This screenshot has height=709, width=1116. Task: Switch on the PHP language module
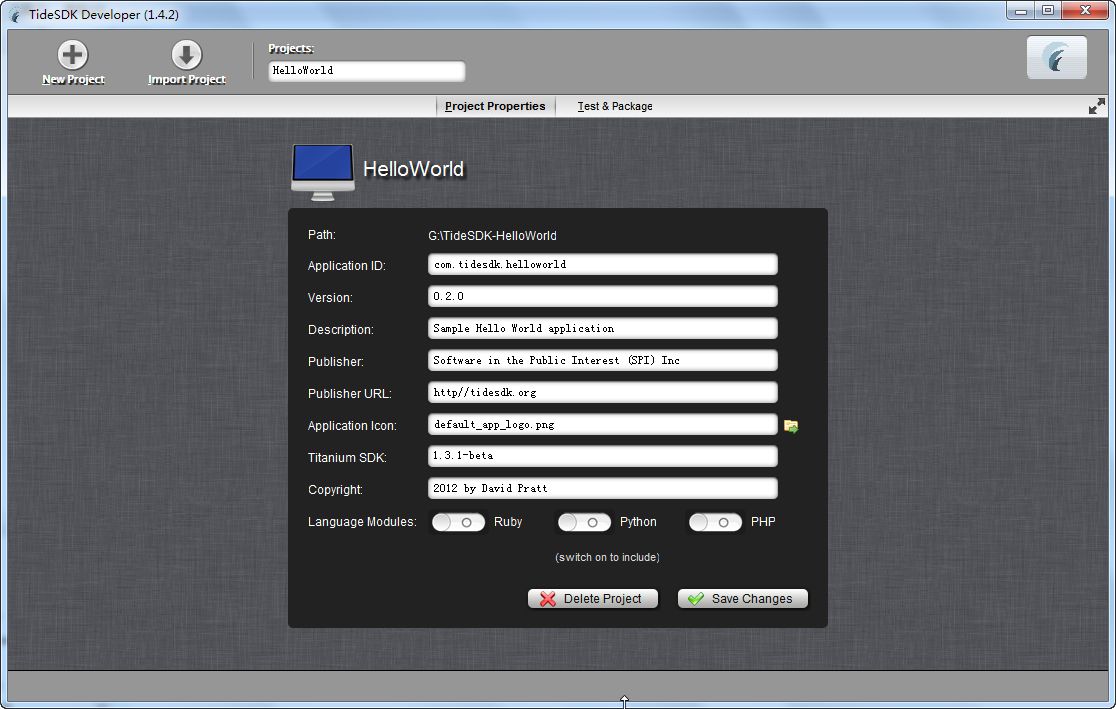point(715,522)
